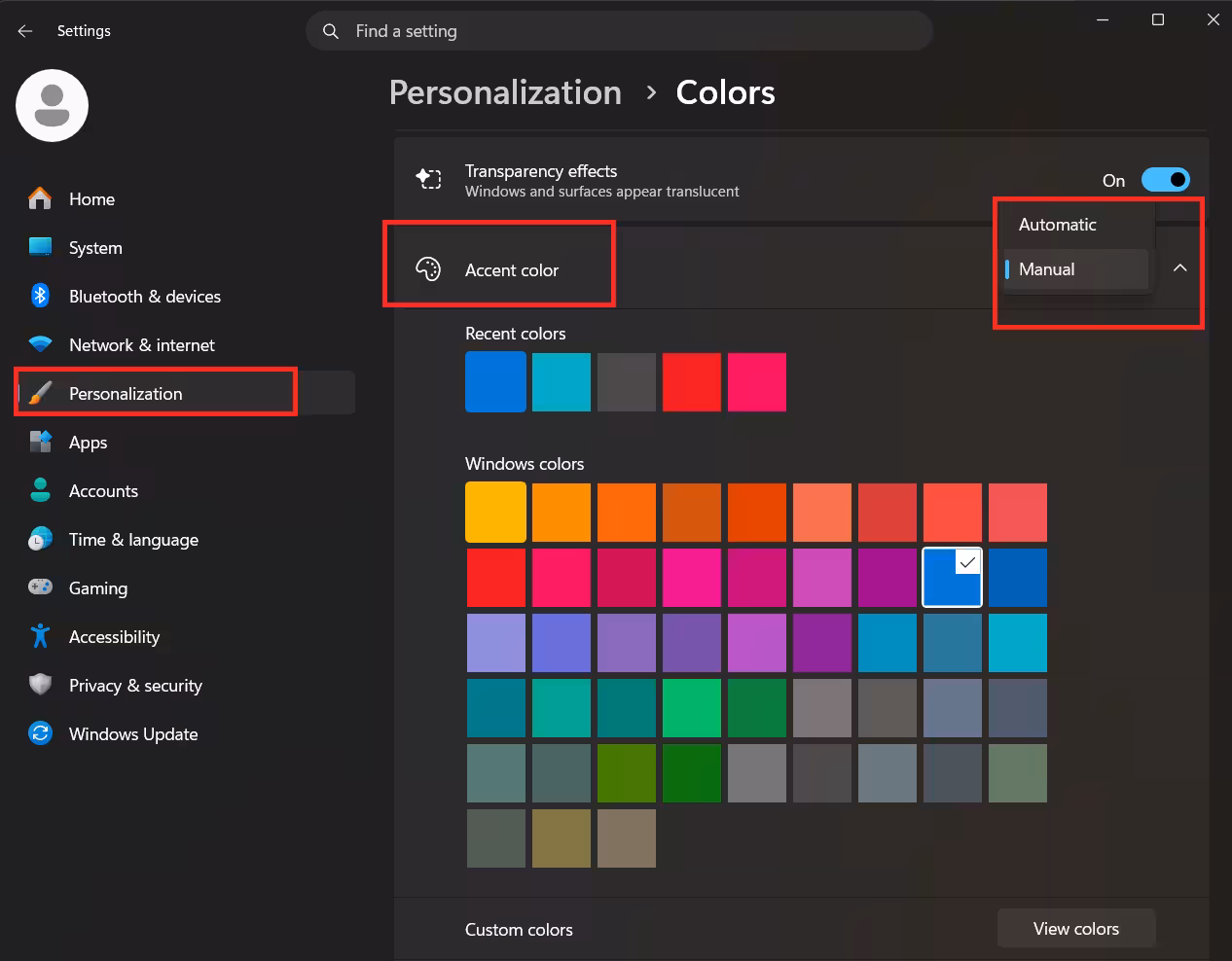Click the Custom colors label
The height and width of the screenshot is (961, 1232).
pyautogui.click(x=519, y=929)
